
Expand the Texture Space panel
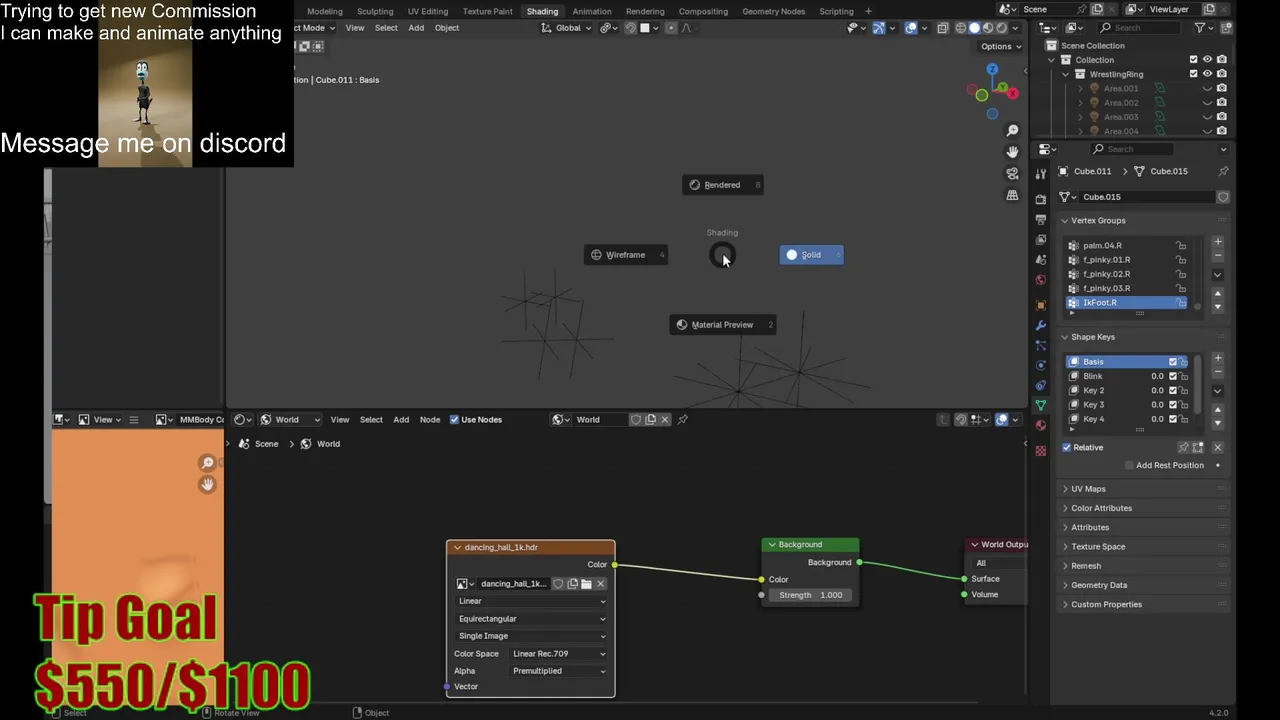[1098, 547]
